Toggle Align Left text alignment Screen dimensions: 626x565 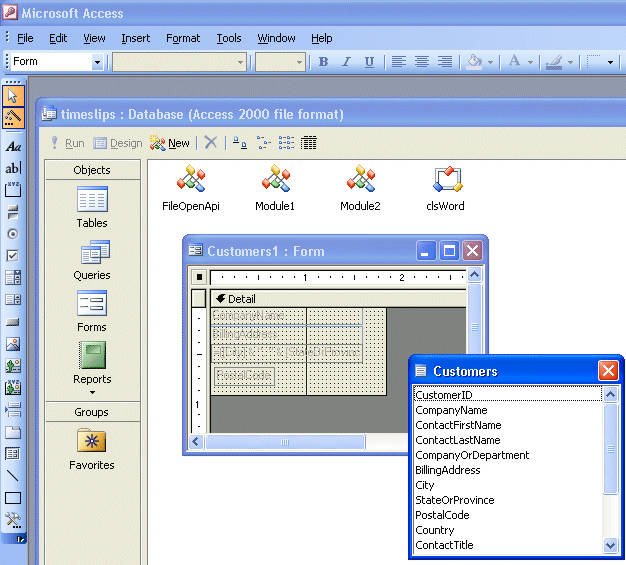(398, 61)
